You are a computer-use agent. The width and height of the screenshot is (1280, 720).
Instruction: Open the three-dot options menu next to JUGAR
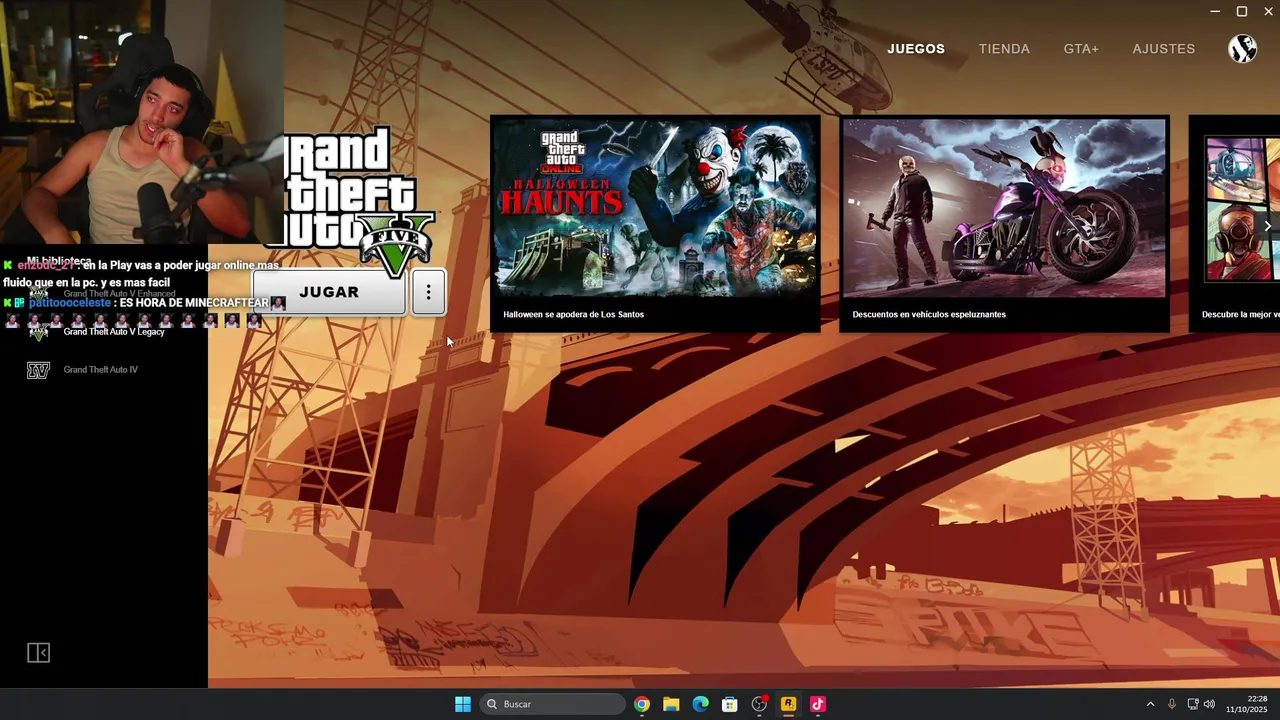[x=428, y=292]
